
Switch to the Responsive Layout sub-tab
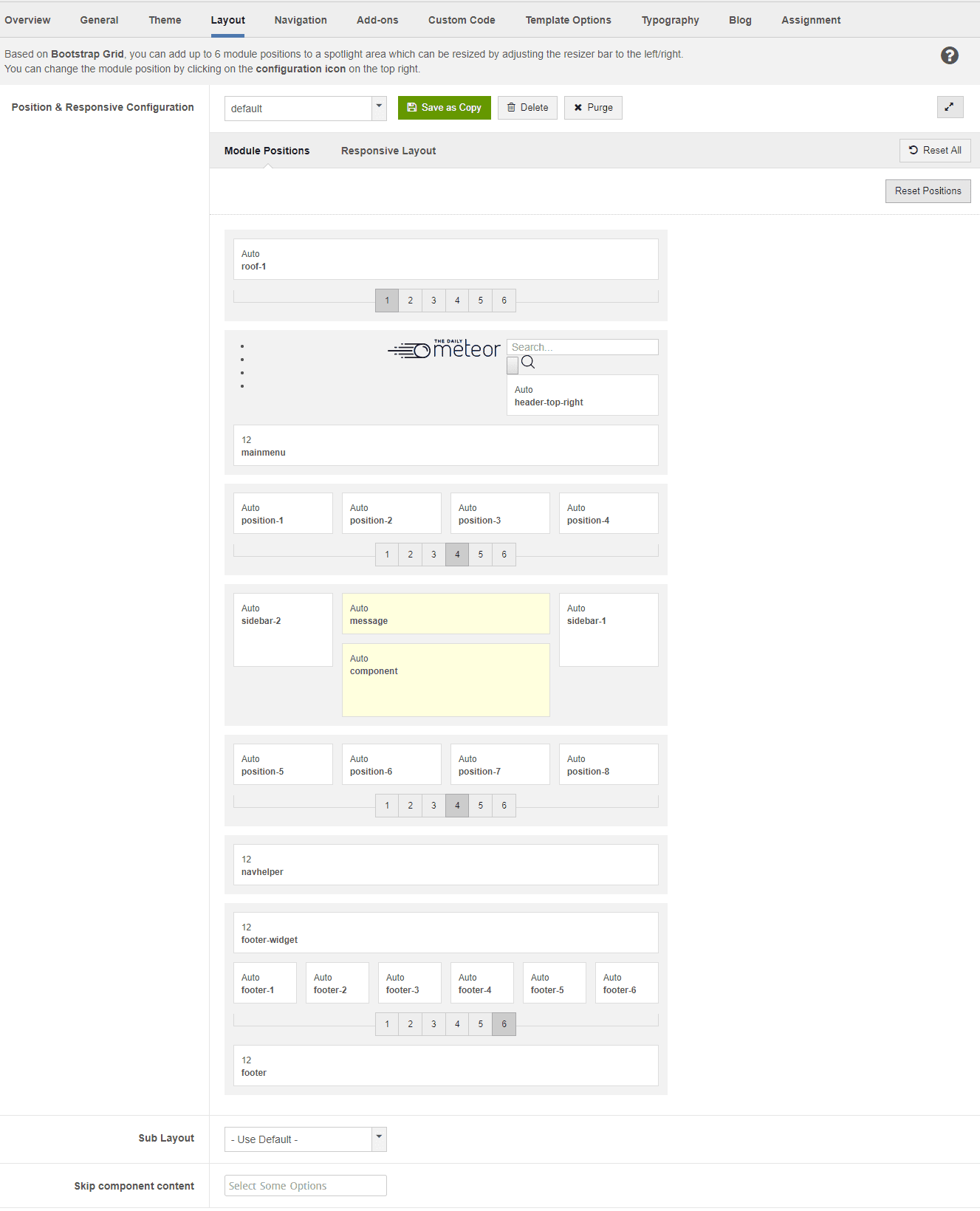388,151
